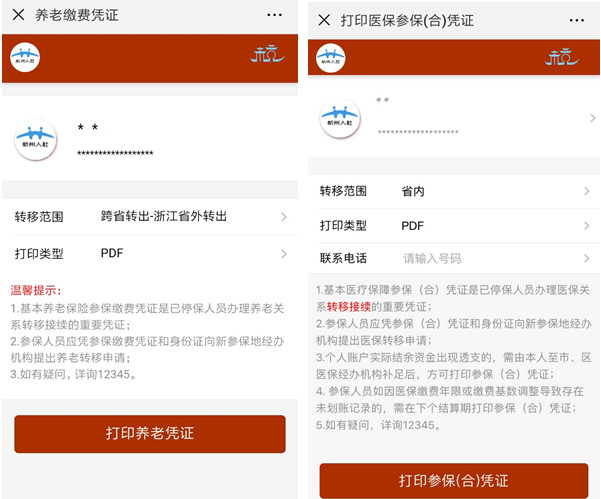Tap bridge emblem in 养老缴费凭证 header
The image size is (601, 499).
click(x=267, y=54)
